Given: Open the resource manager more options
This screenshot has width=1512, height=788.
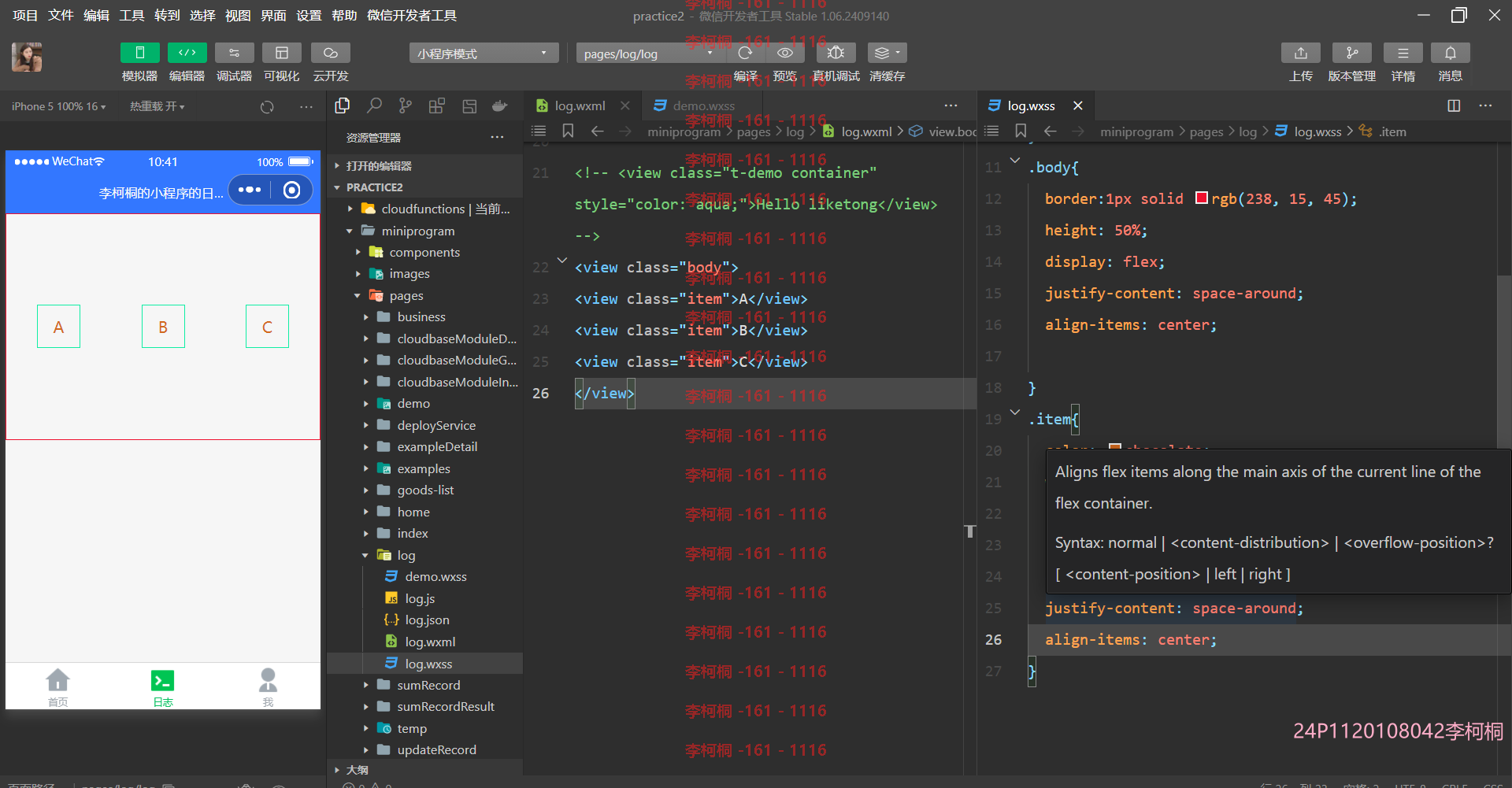Looking at the screenshot, I should [x=497, y=137].
